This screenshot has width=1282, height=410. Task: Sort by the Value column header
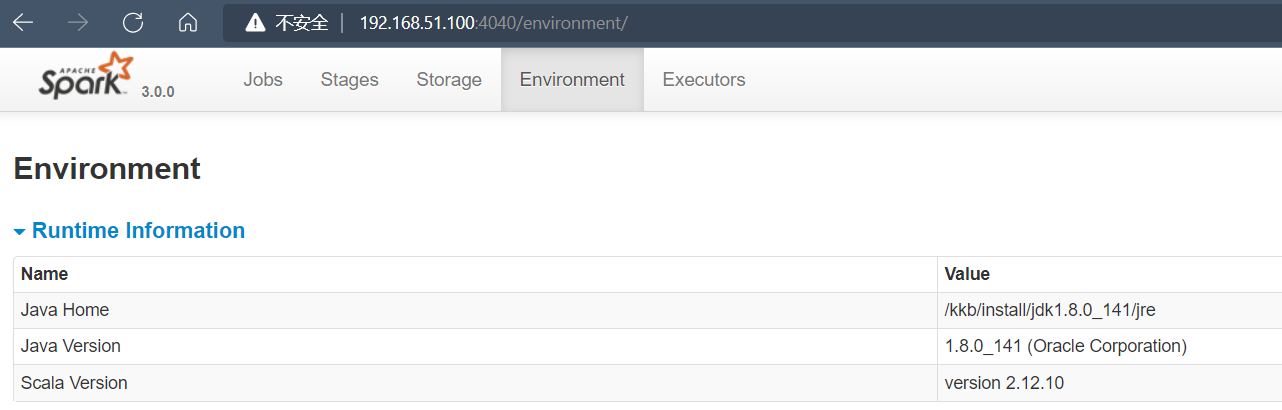967,274
